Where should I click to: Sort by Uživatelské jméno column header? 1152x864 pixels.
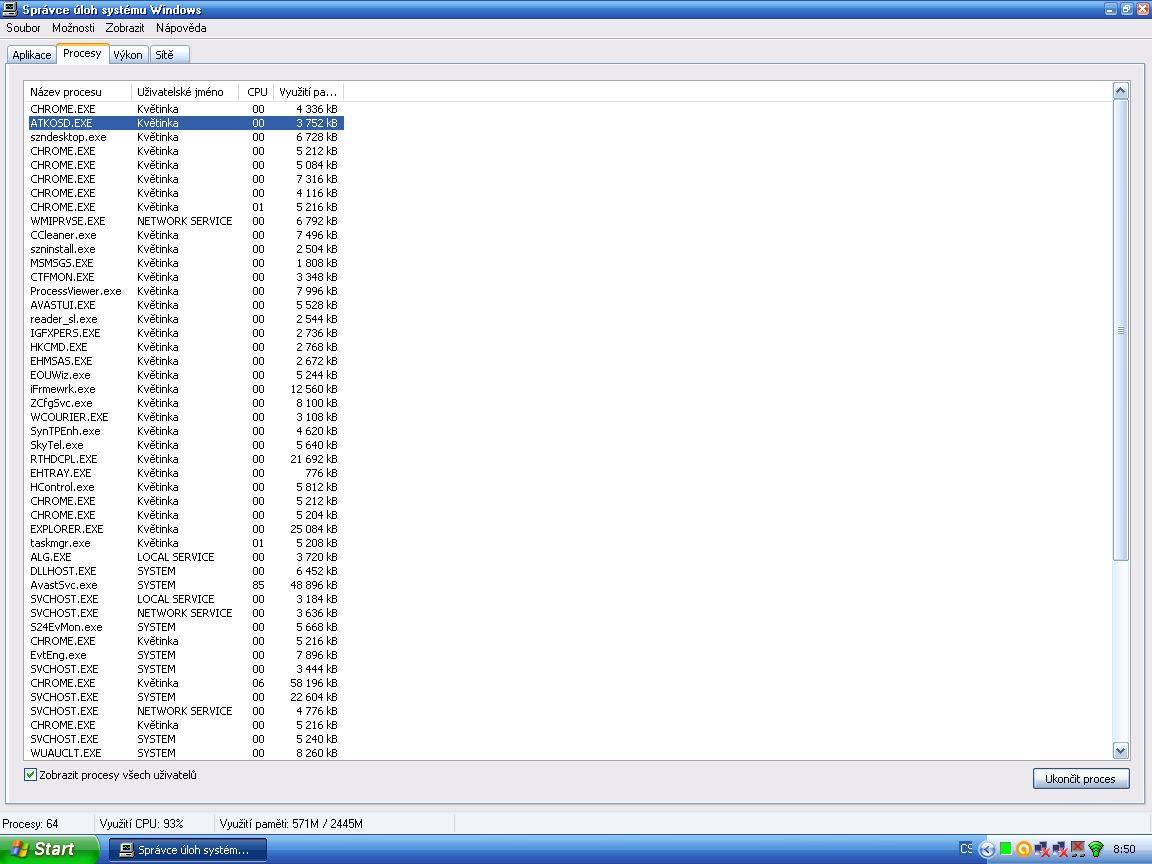click(x=184, y=92)
